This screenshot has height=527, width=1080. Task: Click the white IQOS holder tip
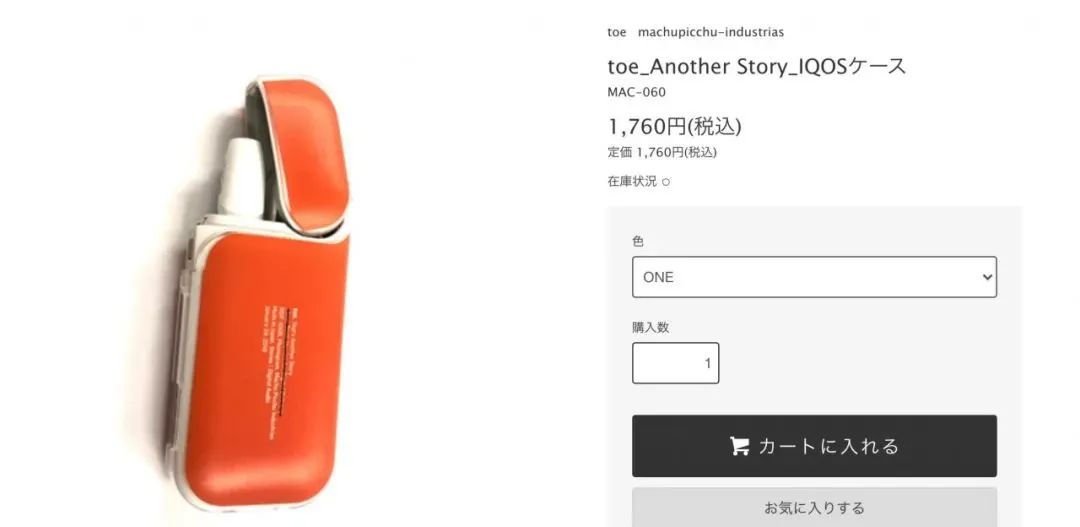tap(242, 176)
